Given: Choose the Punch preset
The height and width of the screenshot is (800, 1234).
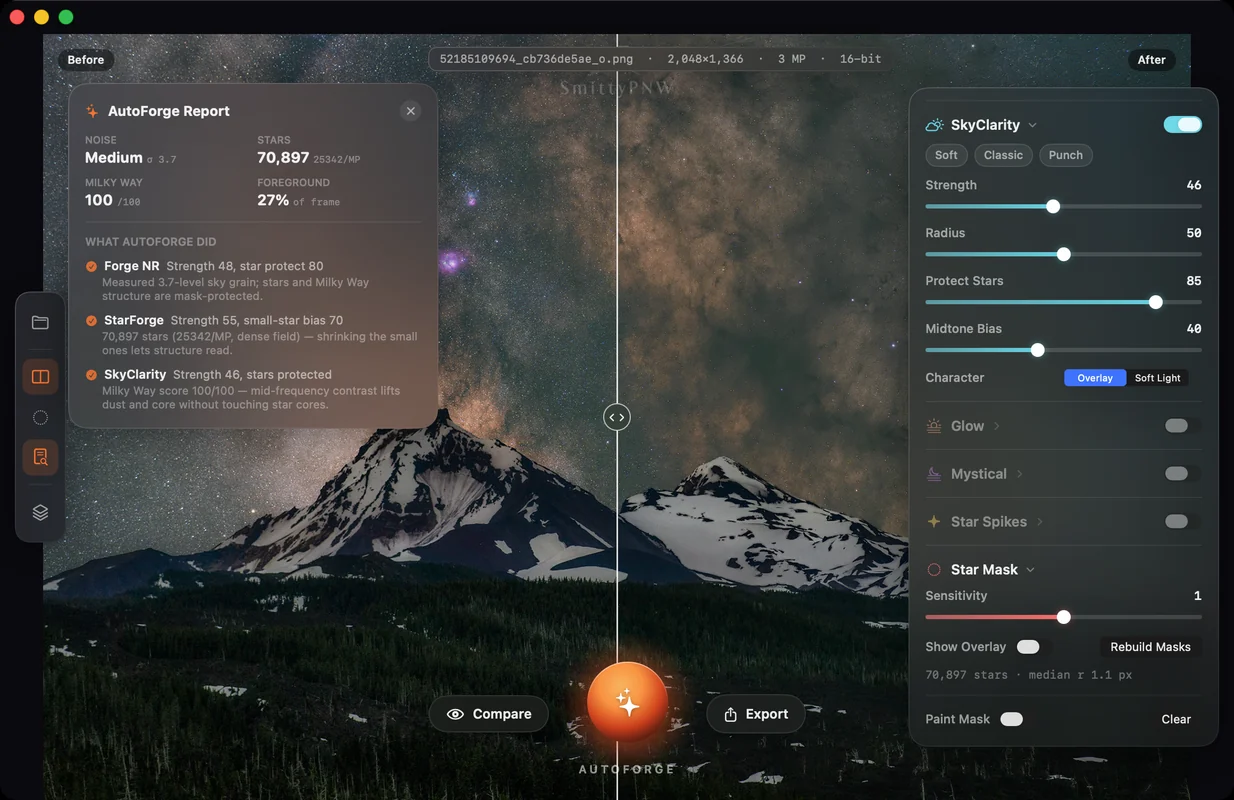Looking at the screenshot, I should 1066,155.
